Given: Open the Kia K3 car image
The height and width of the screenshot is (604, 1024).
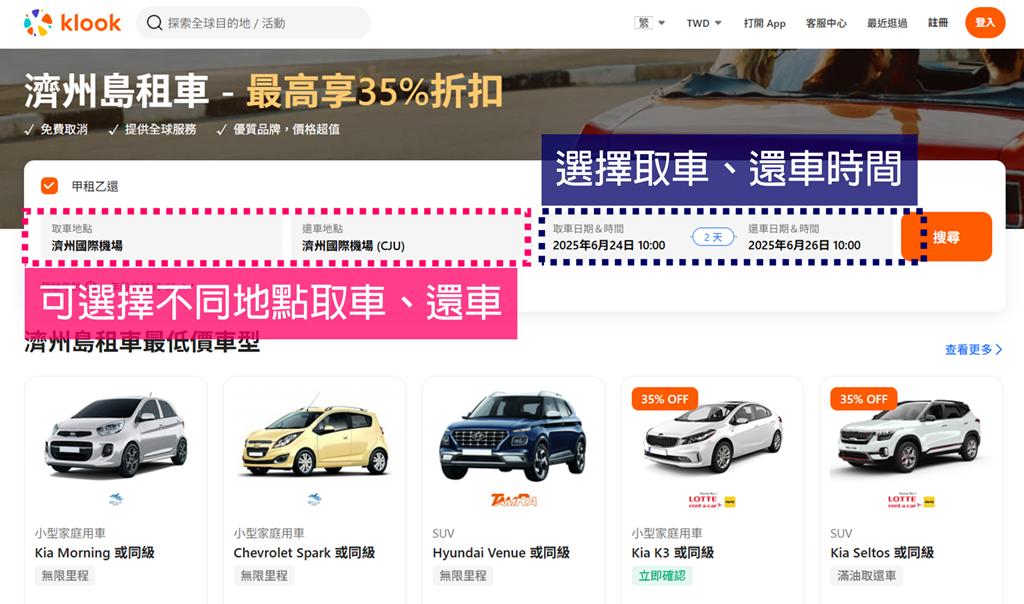Looking at the screenshot, I should (x=712, y=435).
